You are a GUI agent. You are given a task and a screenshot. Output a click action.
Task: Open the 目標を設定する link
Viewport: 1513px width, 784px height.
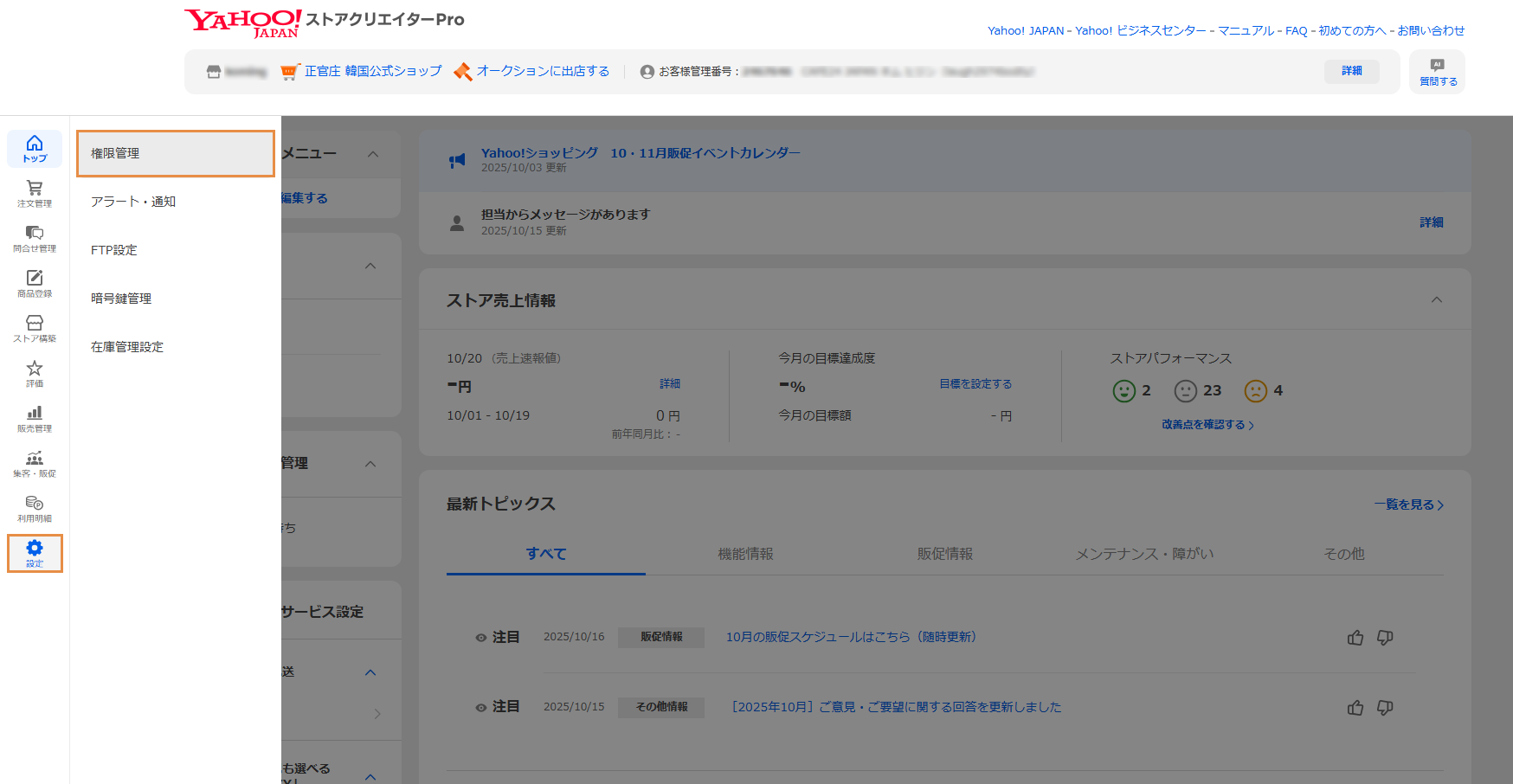(975, 384)
